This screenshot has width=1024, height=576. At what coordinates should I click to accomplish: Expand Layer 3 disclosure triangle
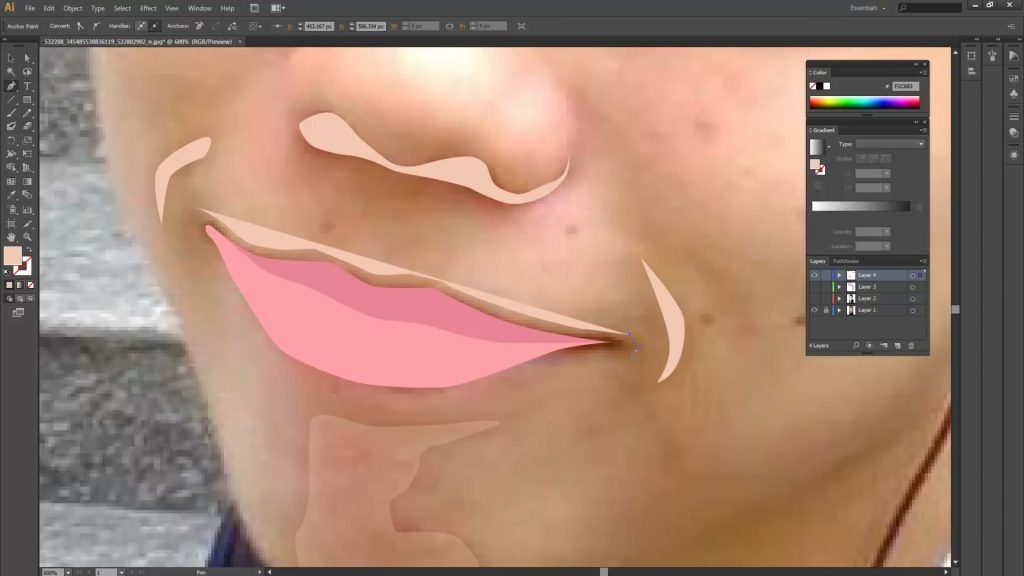tap(839, 287)
